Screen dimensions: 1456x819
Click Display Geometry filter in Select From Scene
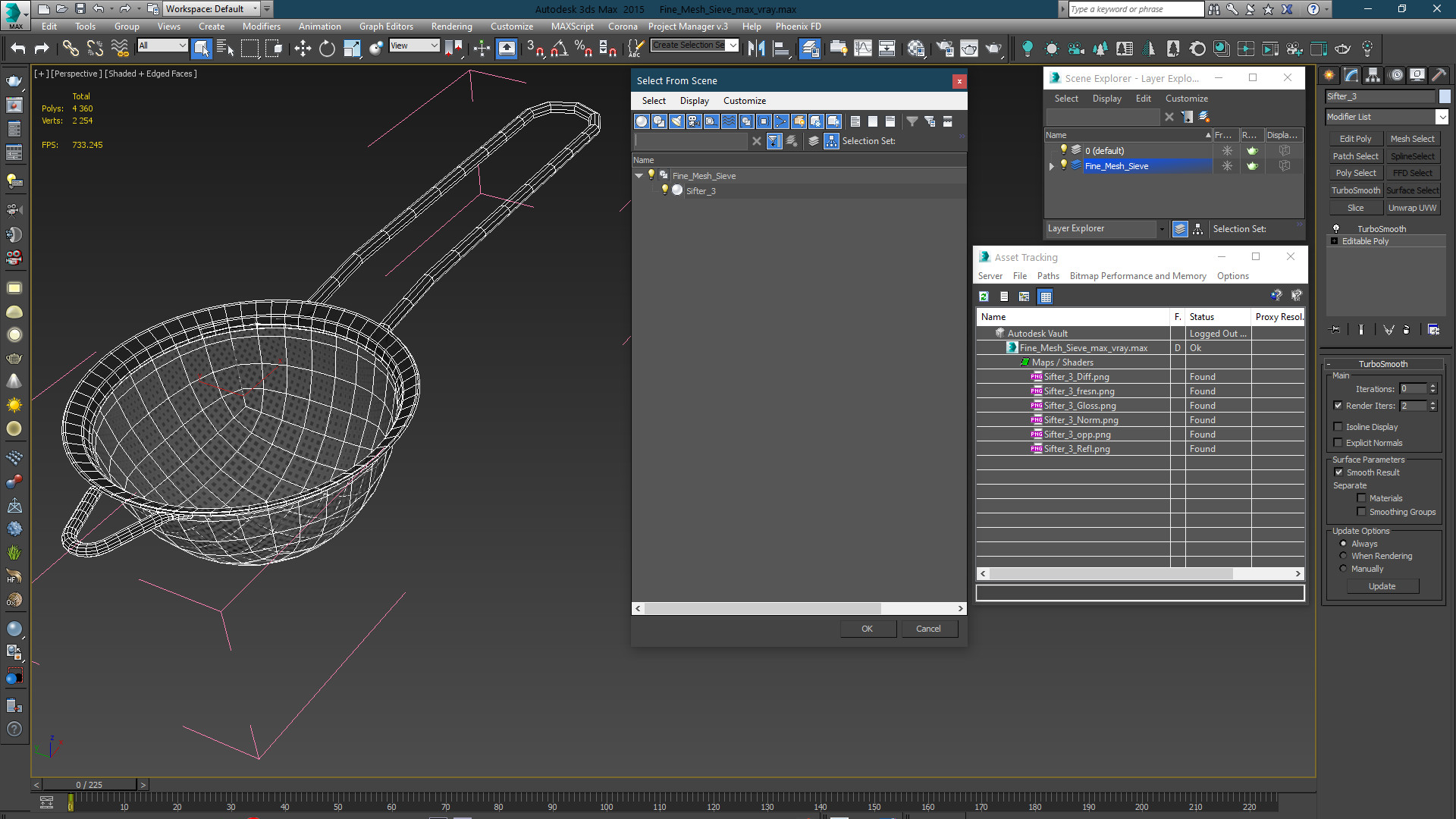click(x=642, y=121)
